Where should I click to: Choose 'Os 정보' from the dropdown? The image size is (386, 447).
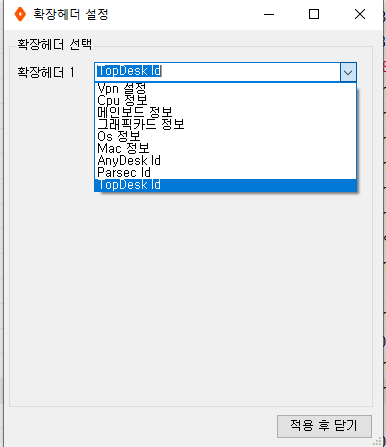point(225,137)
